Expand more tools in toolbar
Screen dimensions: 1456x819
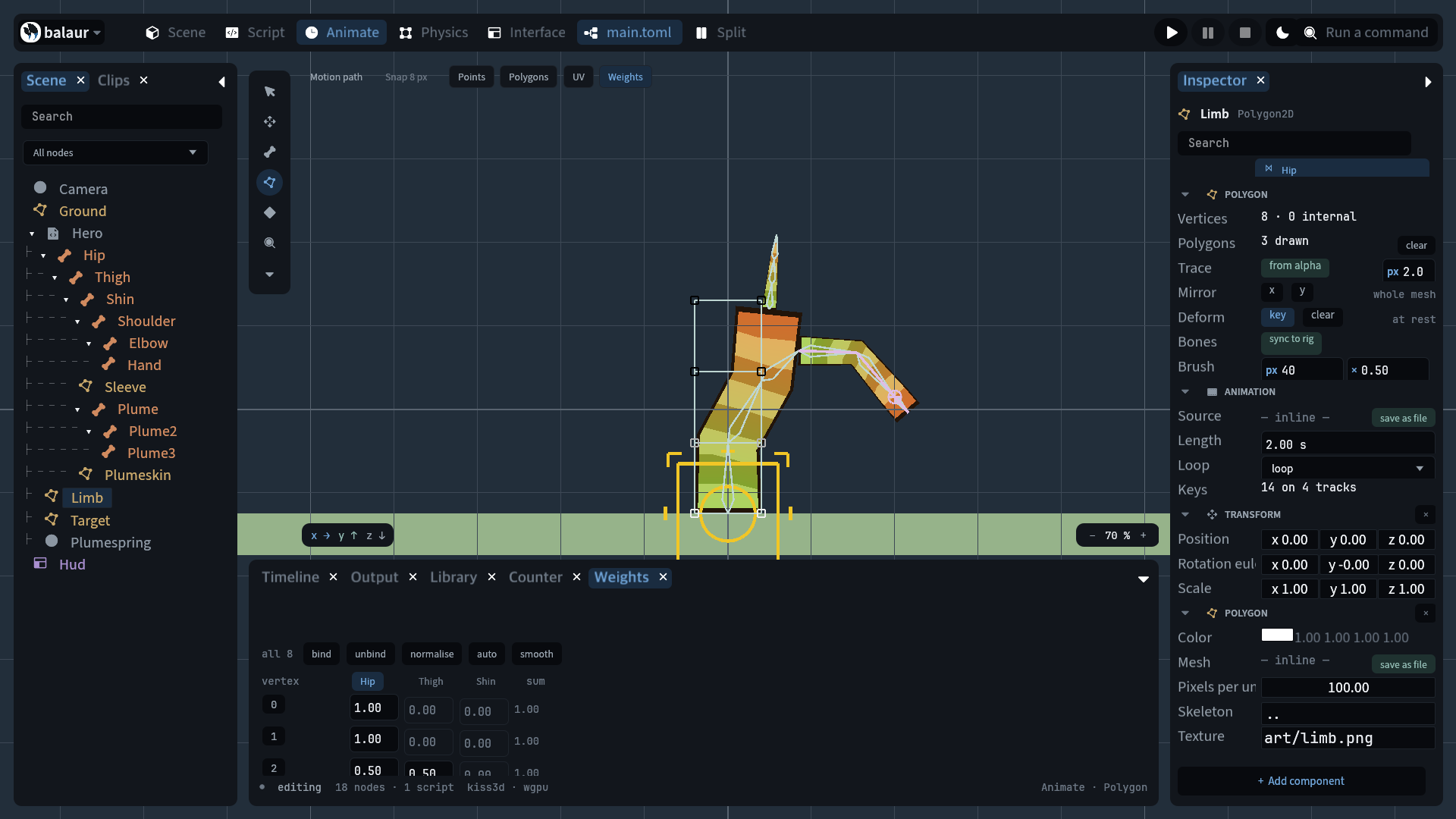(269, 274)
